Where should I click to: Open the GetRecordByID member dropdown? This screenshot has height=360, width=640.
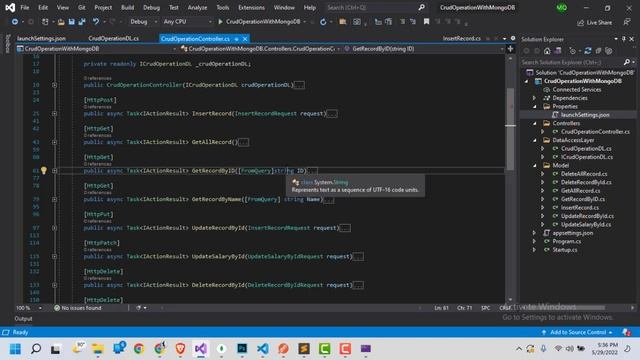[x=424, y=49]
